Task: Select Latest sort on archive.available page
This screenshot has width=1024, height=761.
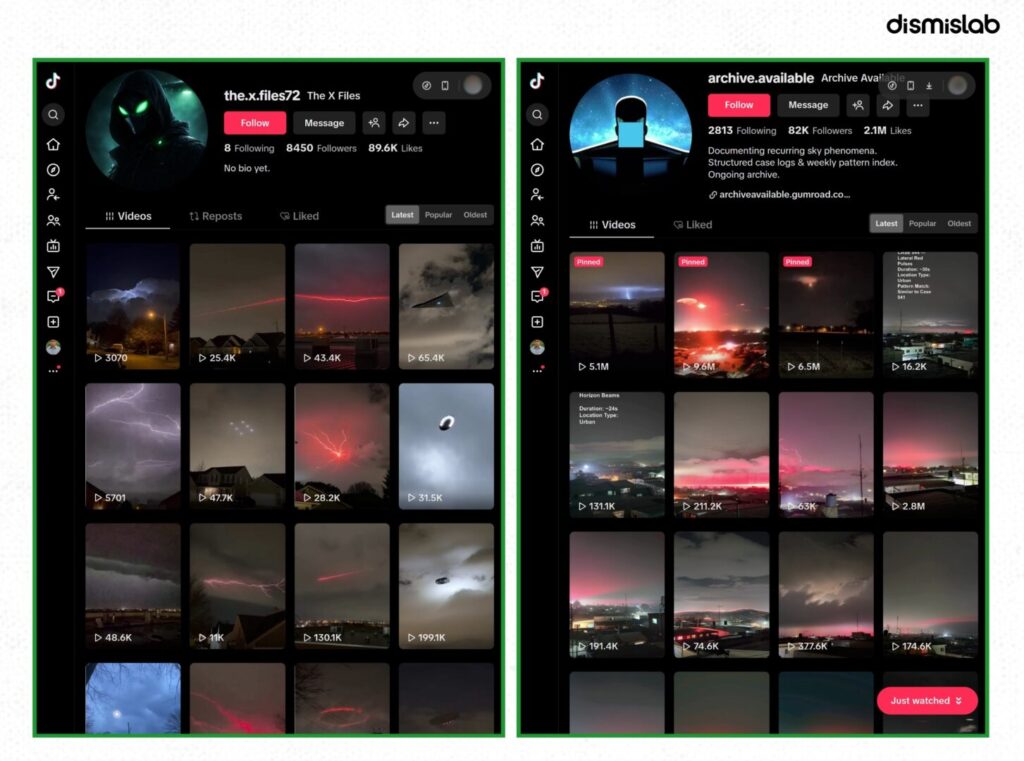Action: click(x=886, y=223)
